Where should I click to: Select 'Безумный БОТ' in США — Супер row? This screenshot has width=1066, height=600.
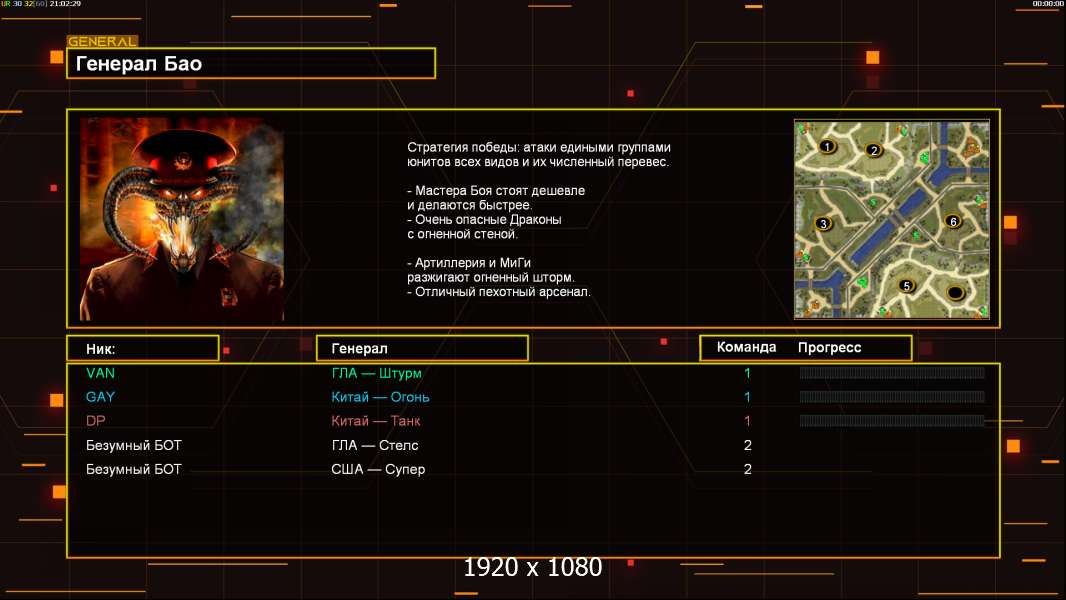coord(134,469)
